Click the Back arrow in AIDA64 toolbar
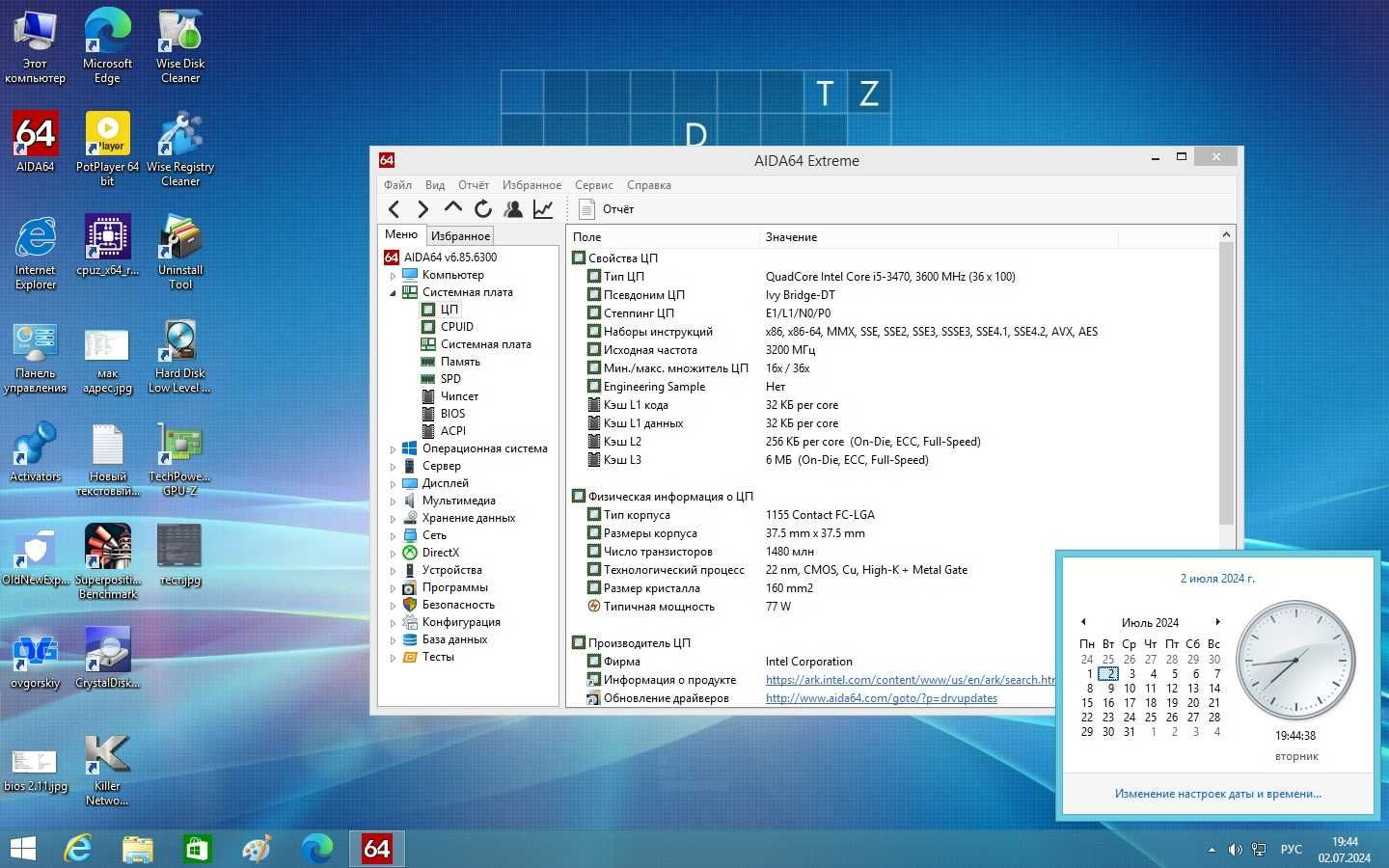The image size is (1389, 868). (x=394, y=209)
